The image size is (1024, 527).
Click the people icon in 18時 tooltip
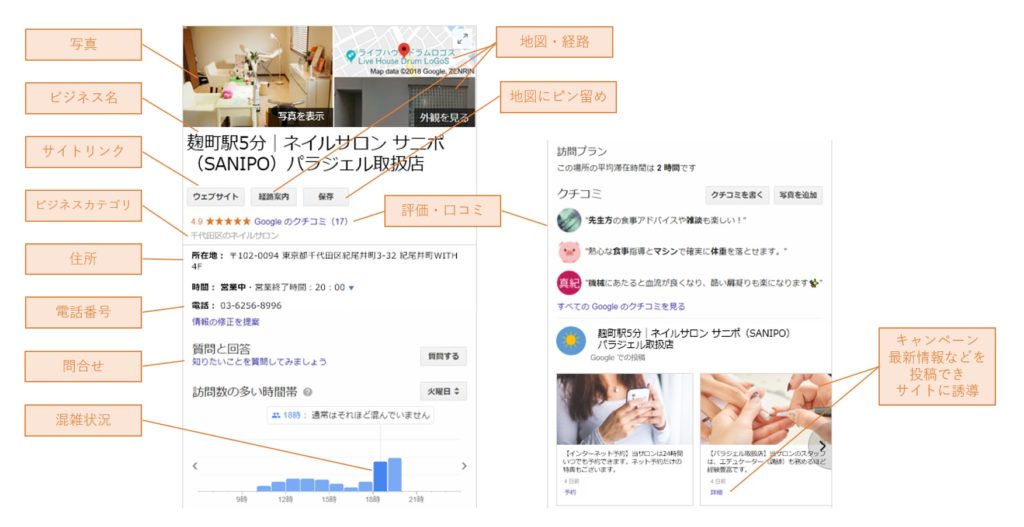[x=276, y=415]
